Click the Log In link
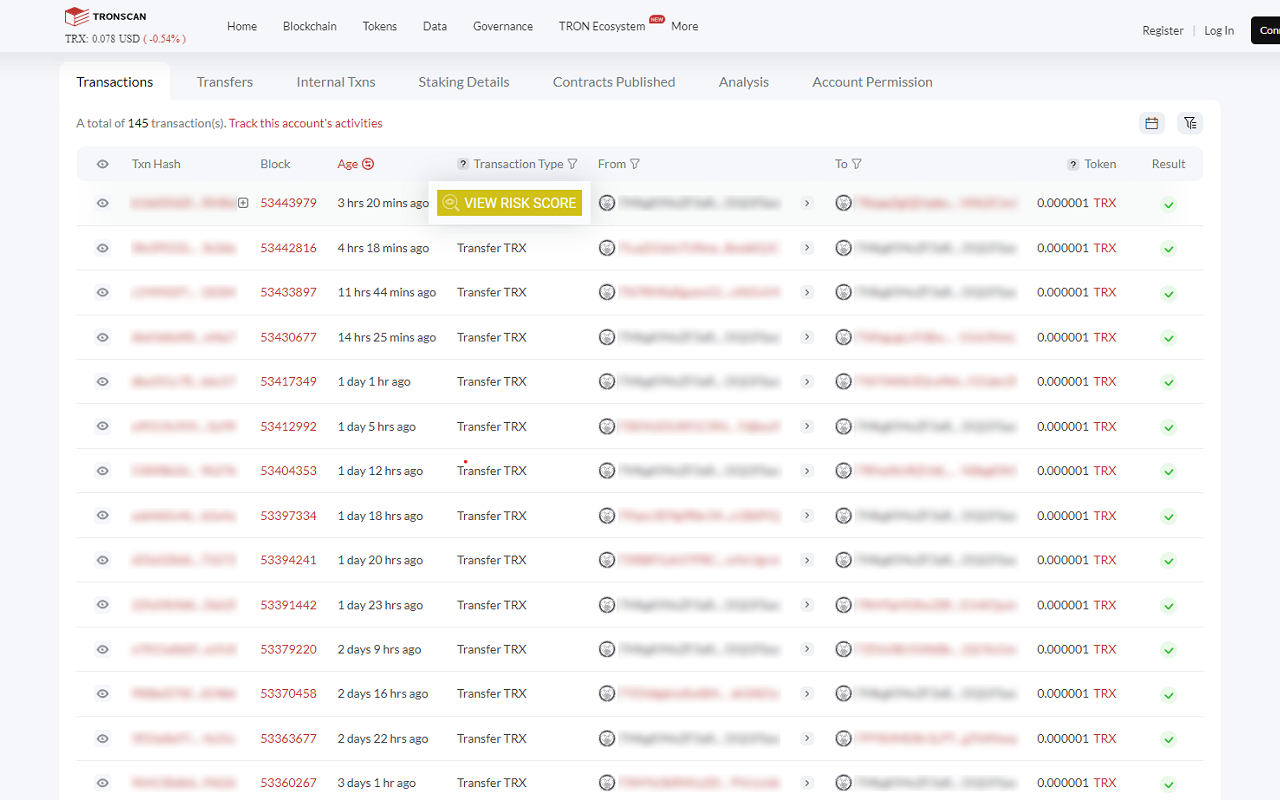The height and width of the screenshot is (800, 1280). 1219,30
